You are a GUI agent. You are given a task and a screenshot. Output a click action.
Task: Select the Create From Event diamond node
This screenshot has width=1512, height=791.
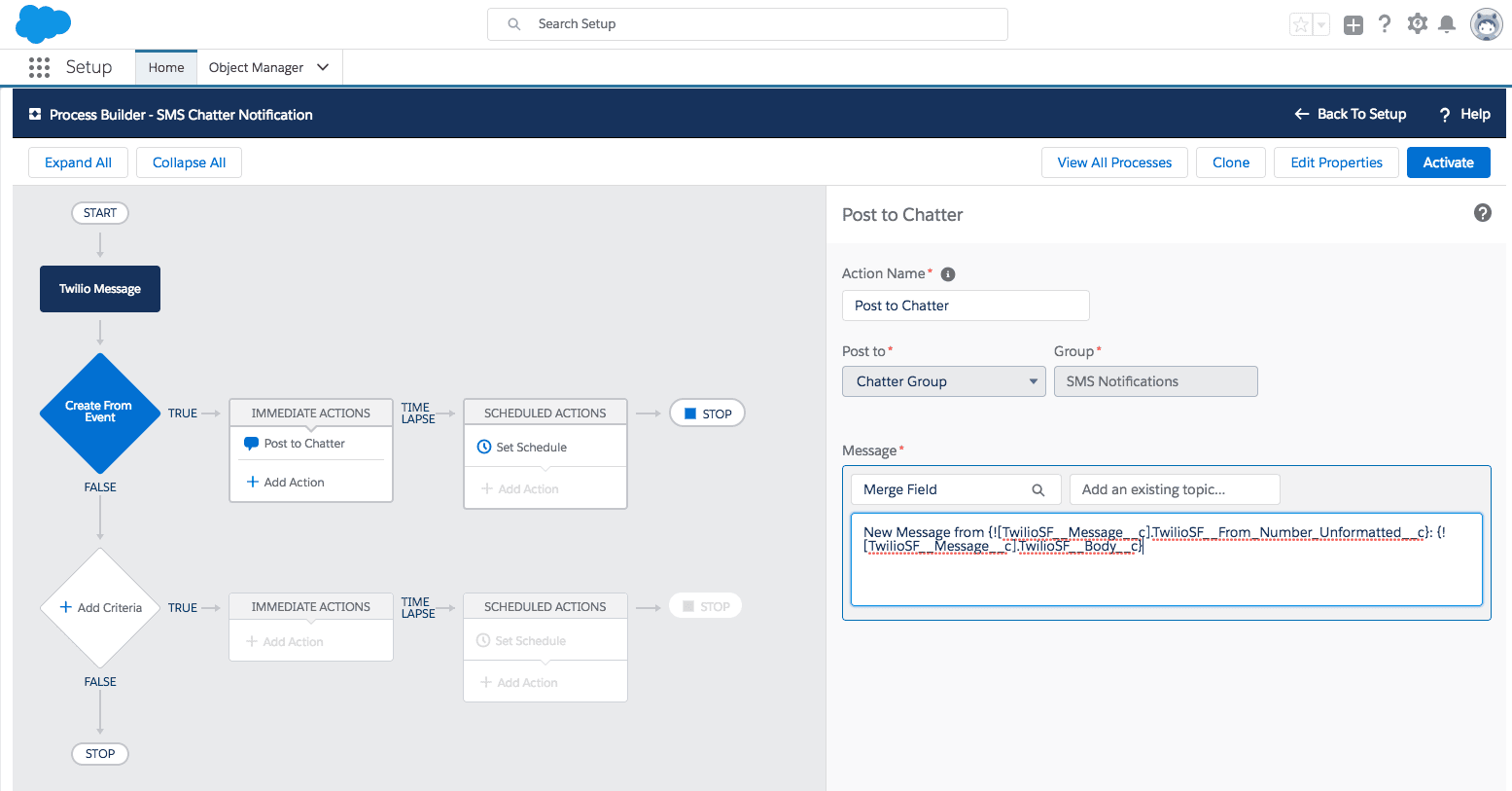coord(100,412)
